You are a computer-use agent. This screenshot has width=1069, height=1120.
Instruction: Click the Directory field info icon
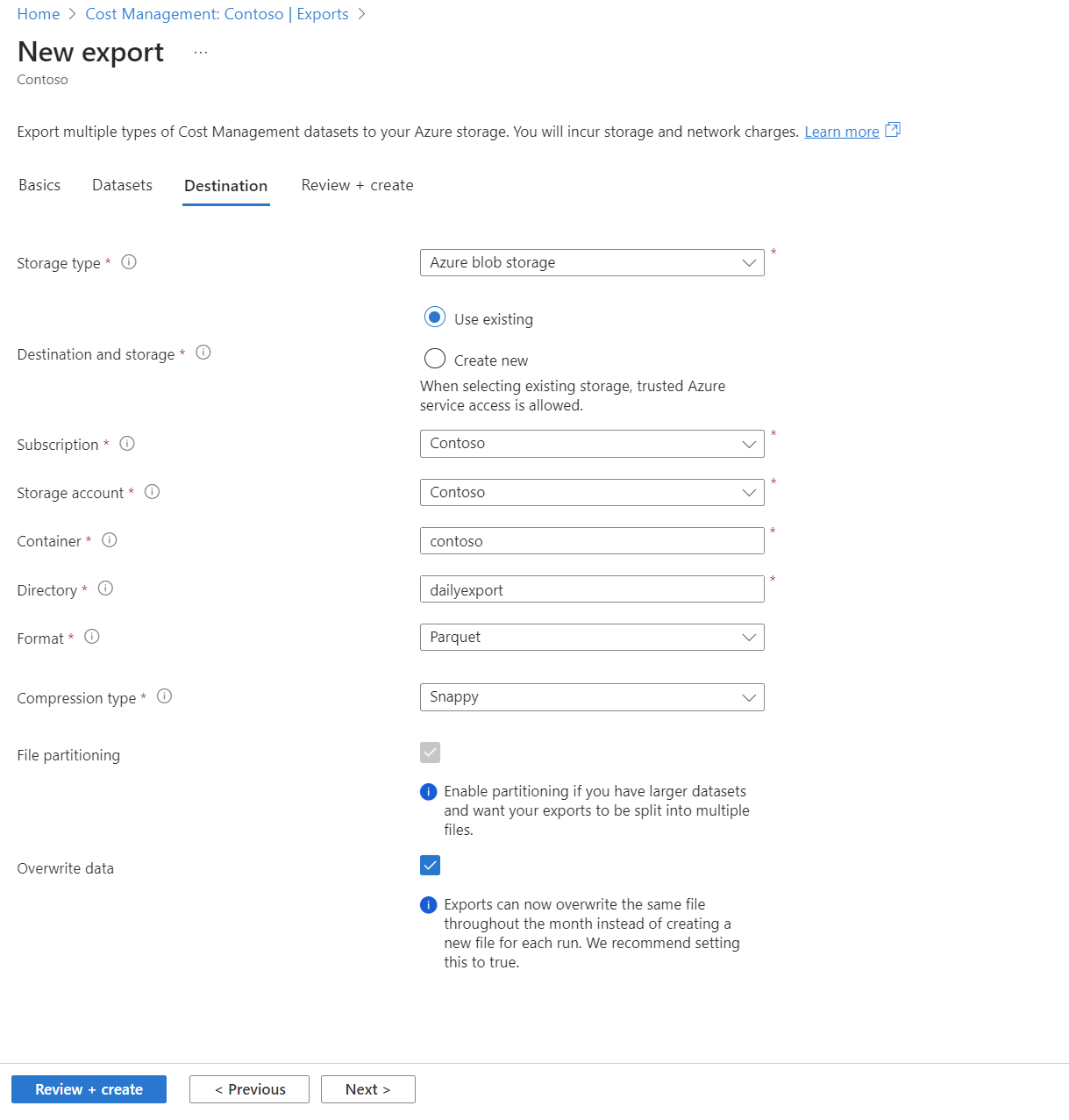[105, 589]
